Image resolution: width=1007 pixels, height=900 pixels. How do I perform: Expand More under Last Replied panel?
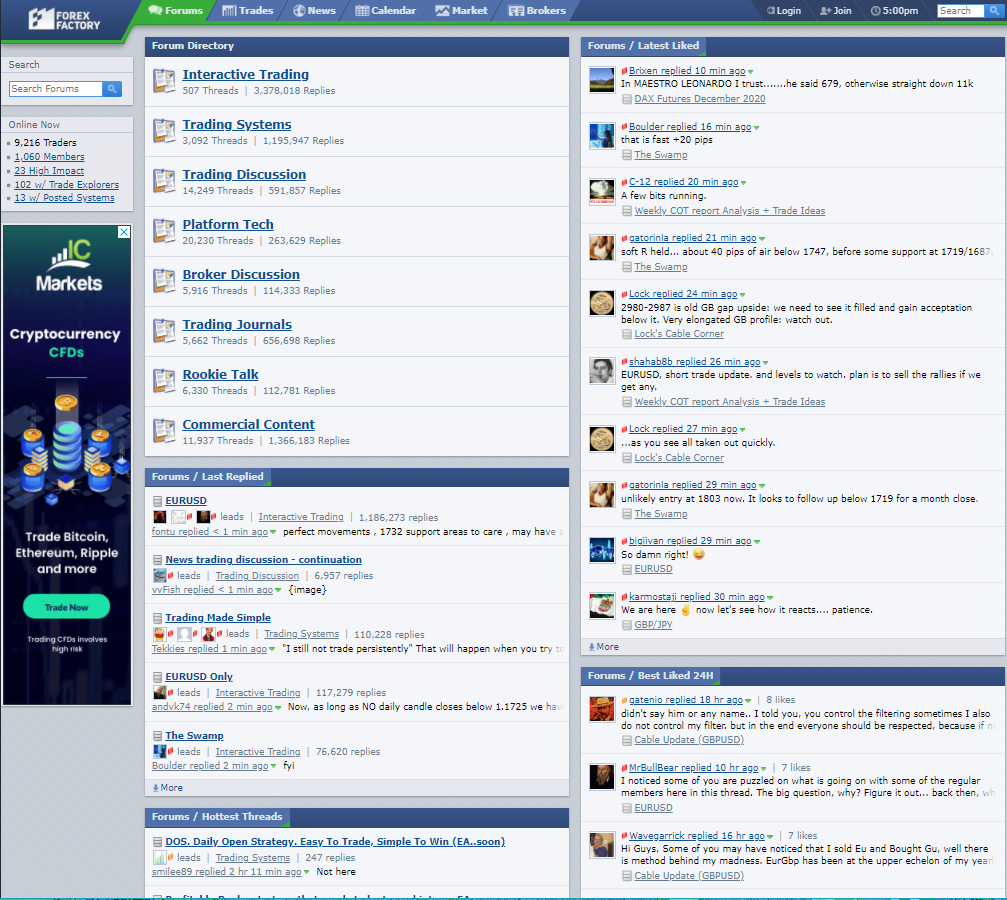(x=168, y=788)
